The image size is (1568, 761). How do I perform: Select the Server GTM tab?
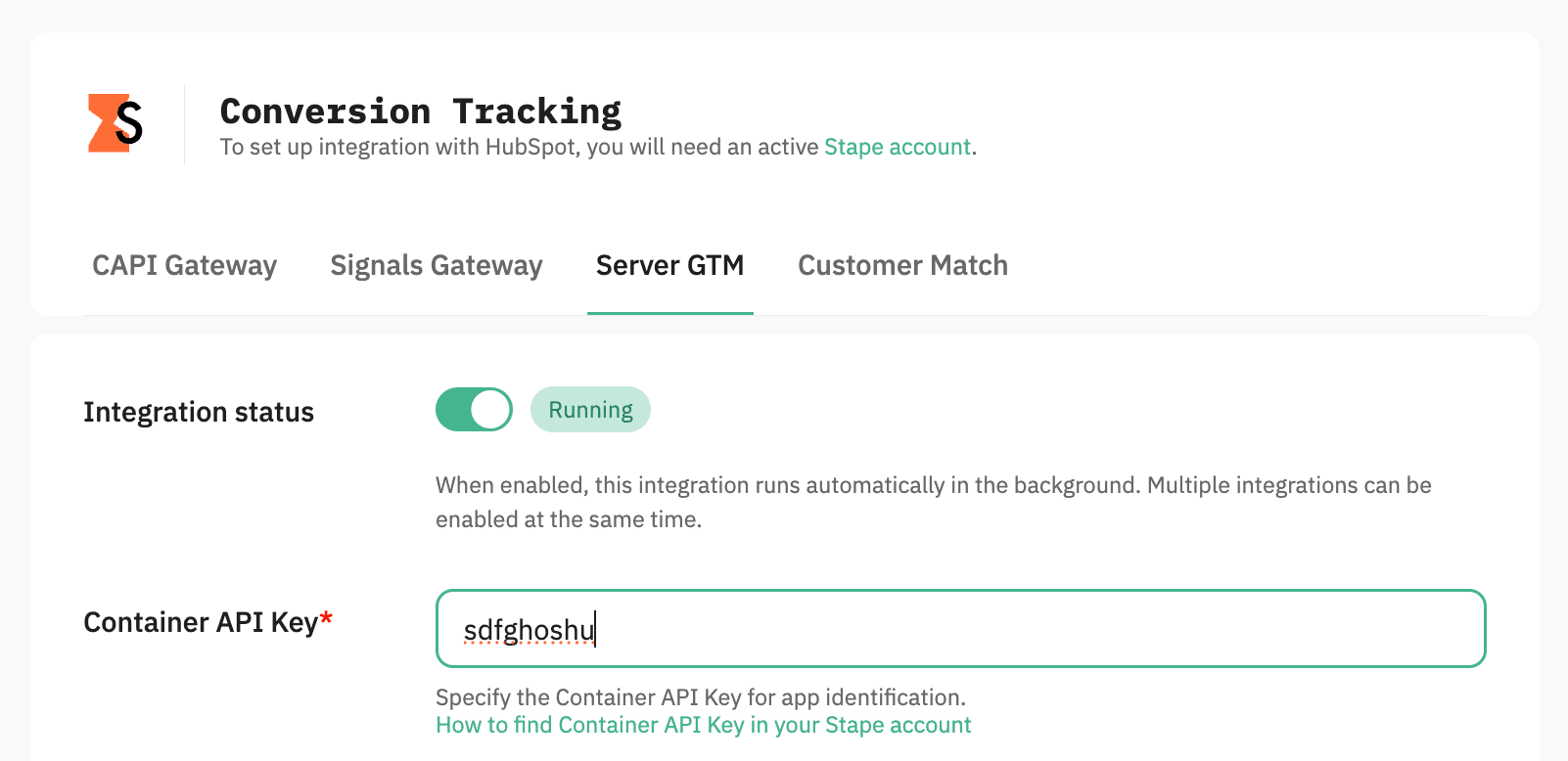669,265
